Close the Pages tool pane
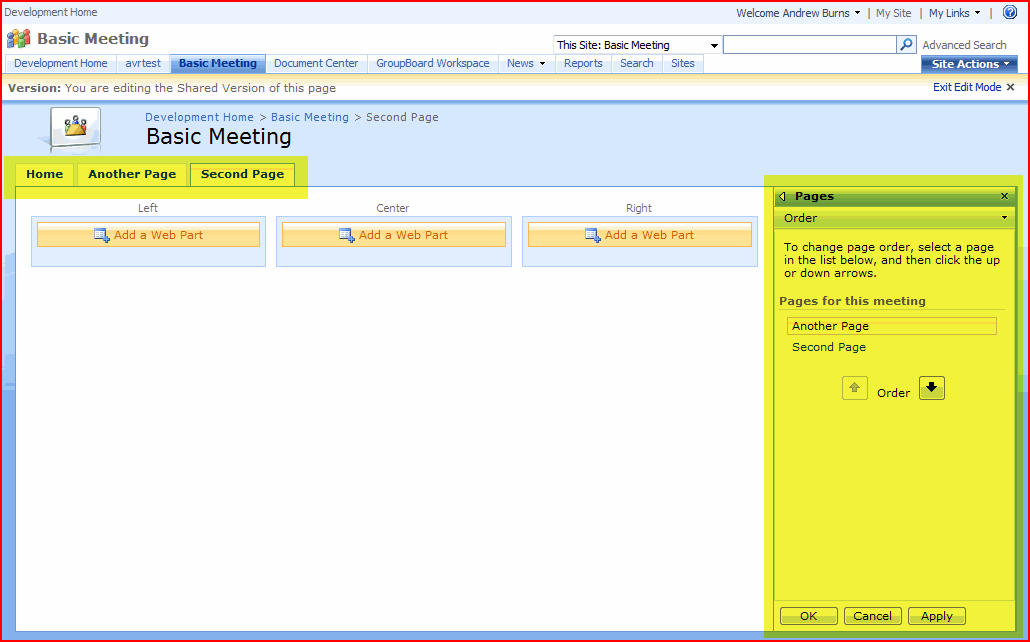This screenshot has height=642, width=1030. [x=1004, y=197]
